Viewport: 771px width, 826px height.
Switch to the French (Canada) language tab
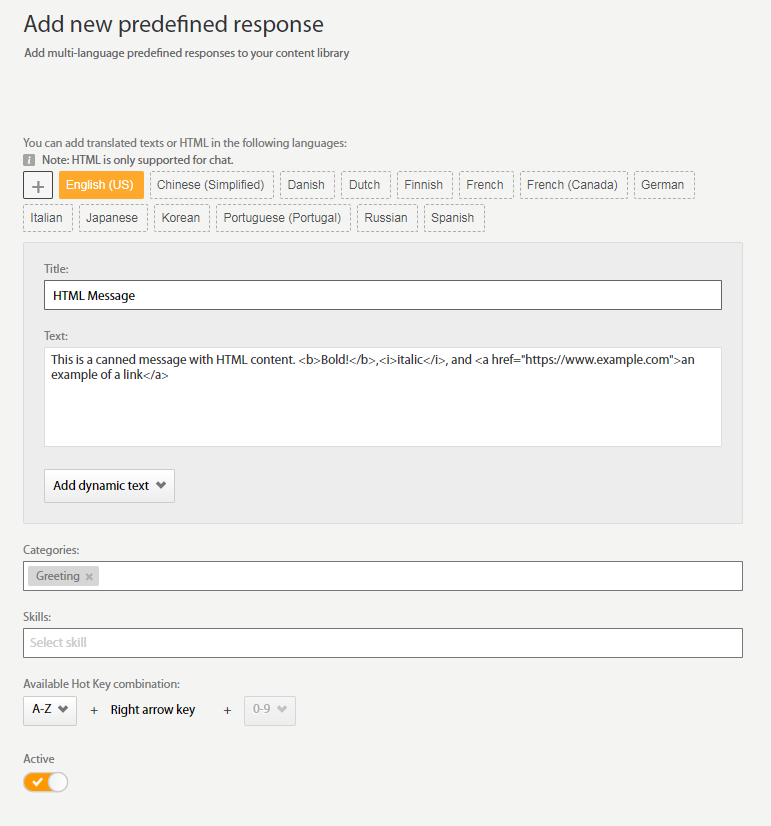573,184
